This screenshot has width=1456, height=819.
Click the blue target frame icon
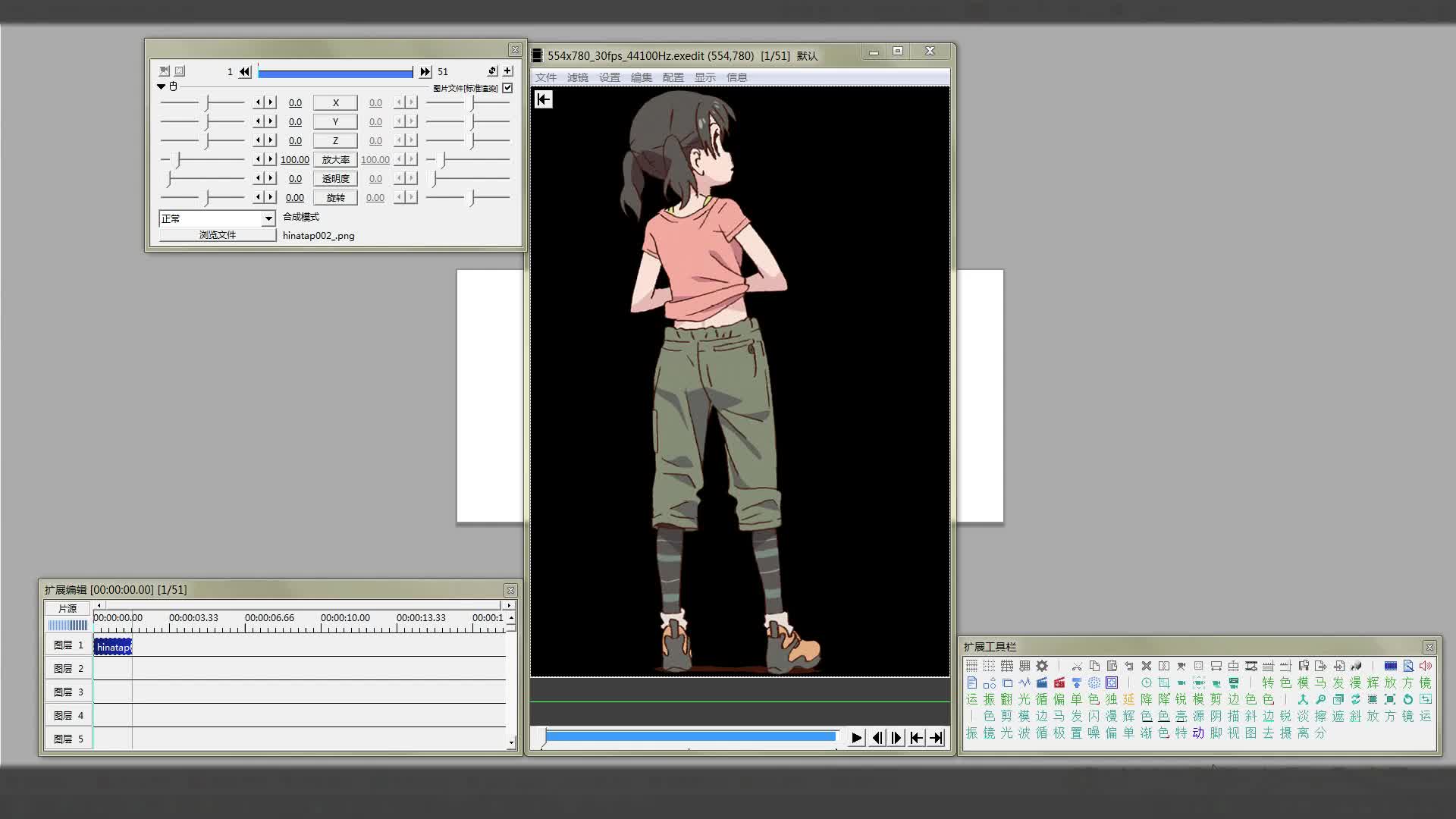(1112, 682)
